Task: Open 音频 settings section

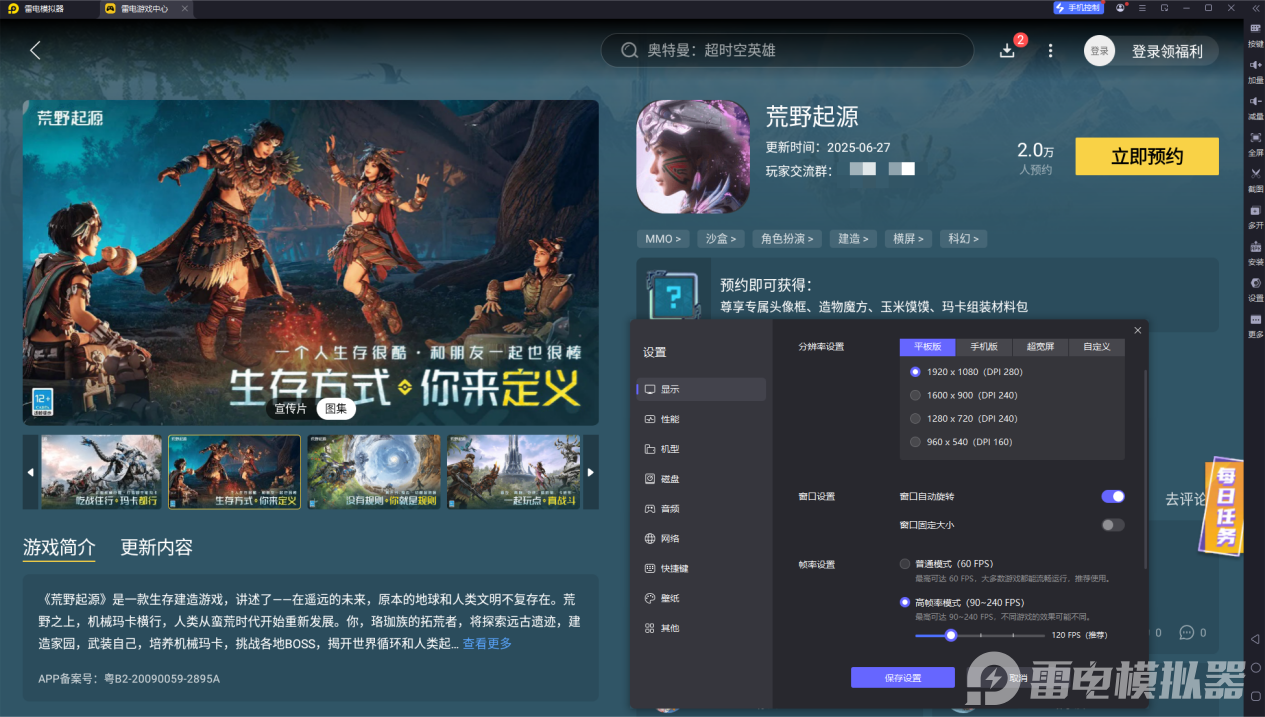Action: pos(701,509)
